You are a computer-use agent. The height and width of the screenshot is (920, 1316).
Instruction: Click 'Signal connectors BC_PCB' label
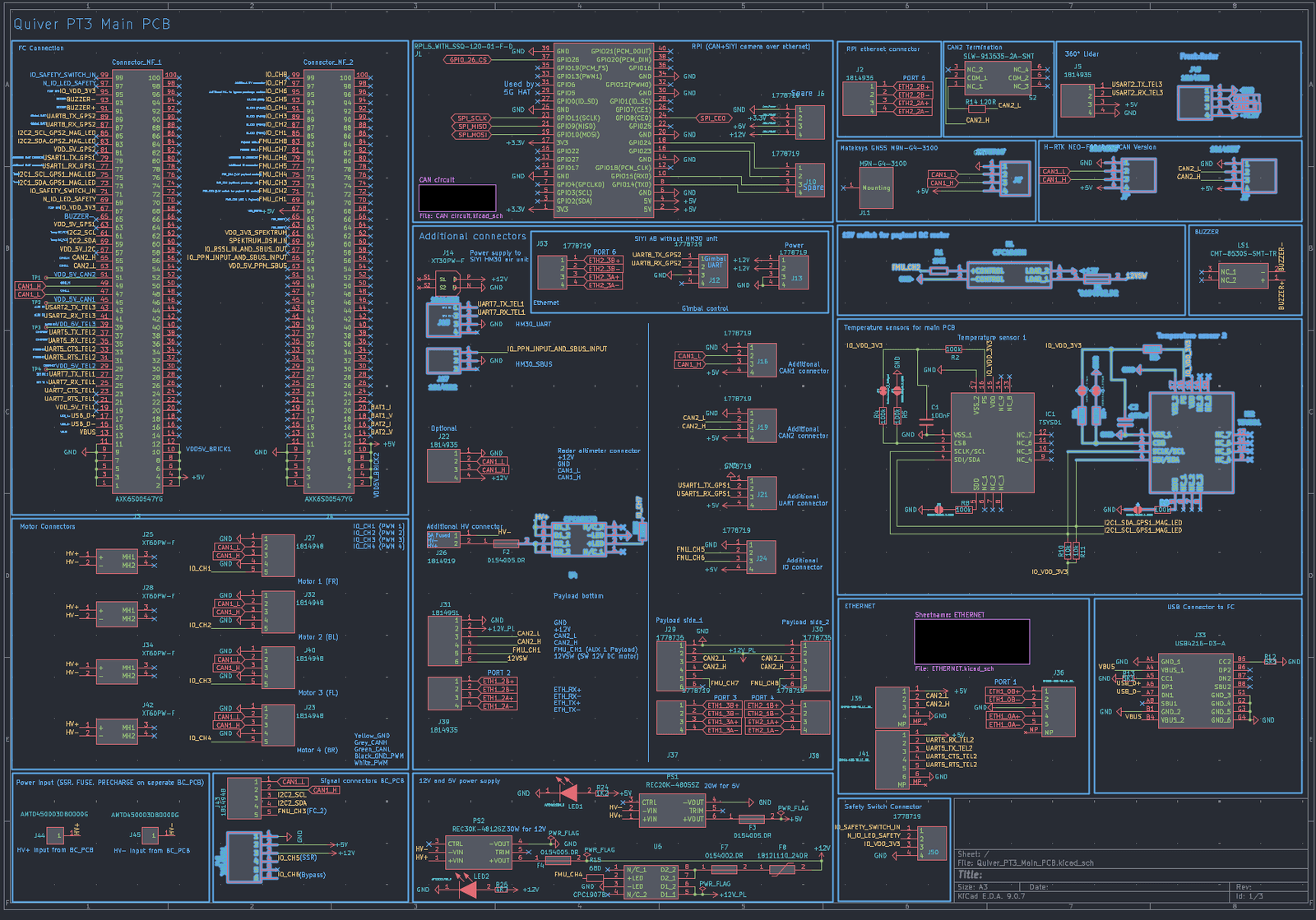click(362, 781)
